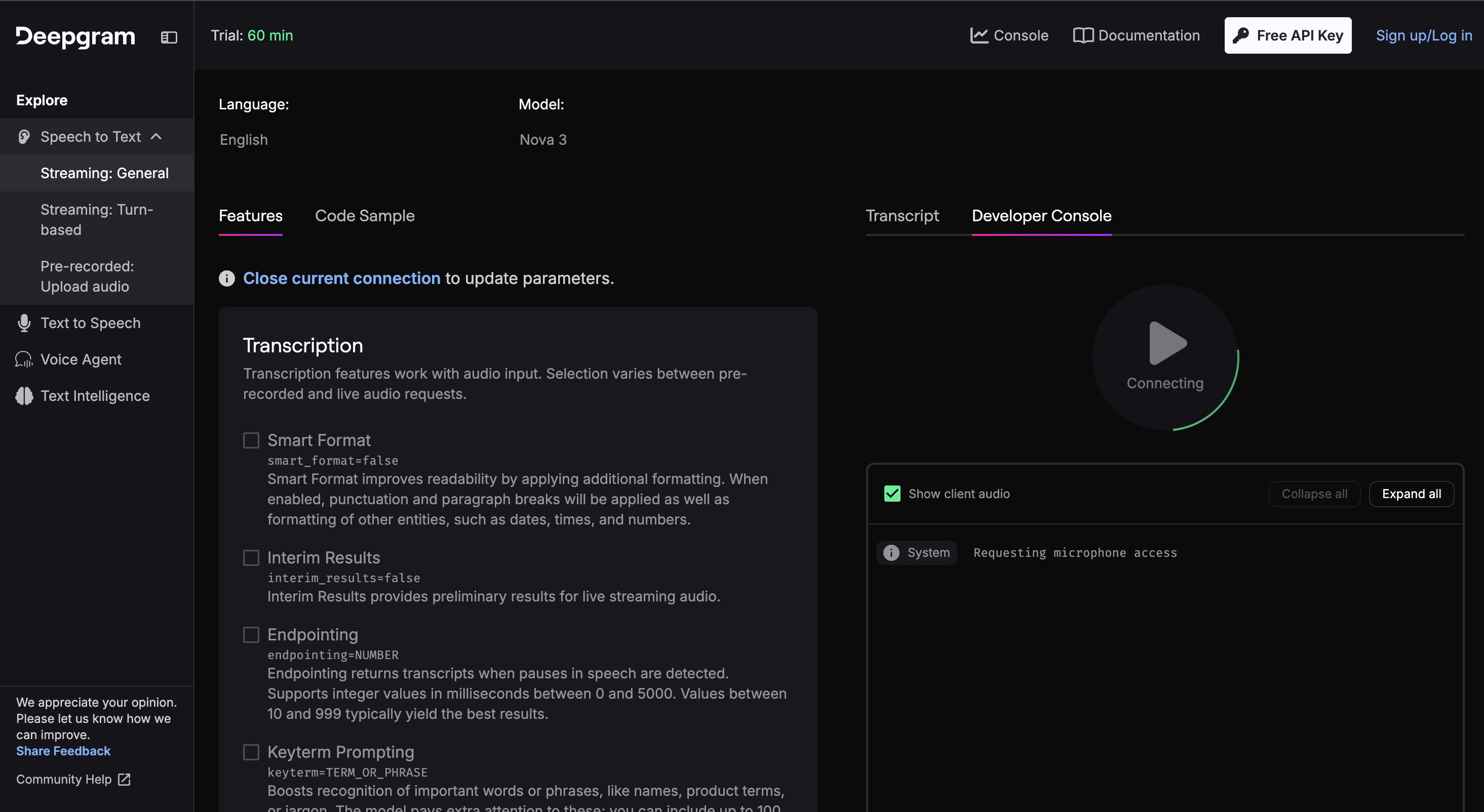This screenshot has height=812, width=1484.
Task: Click the Console chart icon
Action: click(x=979, y=36)
